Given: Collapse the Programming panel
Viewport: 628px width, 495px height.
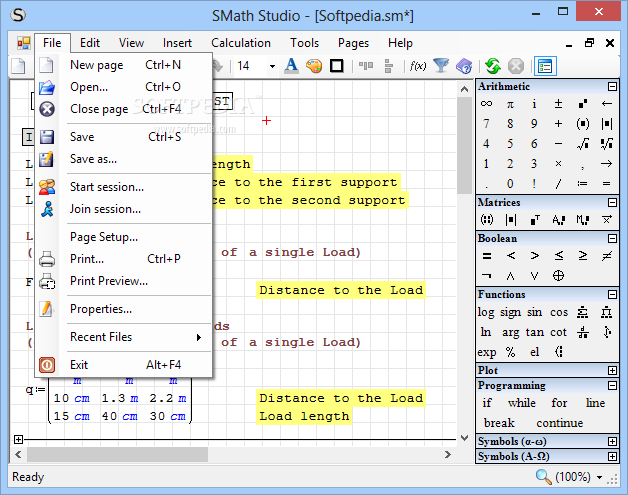Looking at the screenshot, I should (612, 385).
